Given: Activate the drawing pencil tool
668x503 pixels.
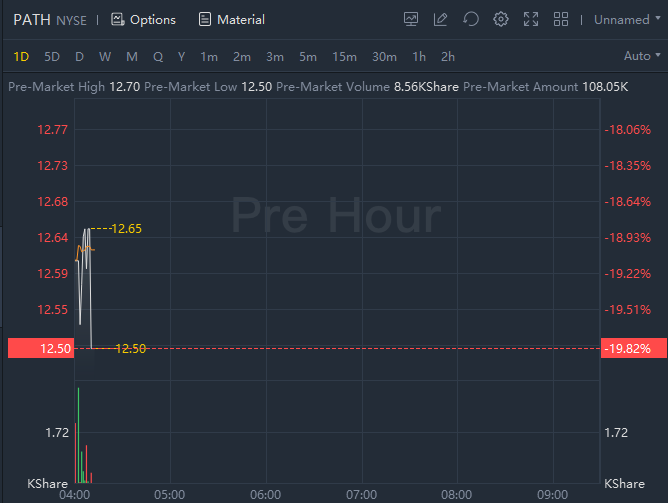Looking at the screenshot, I should tap(441, 19).
